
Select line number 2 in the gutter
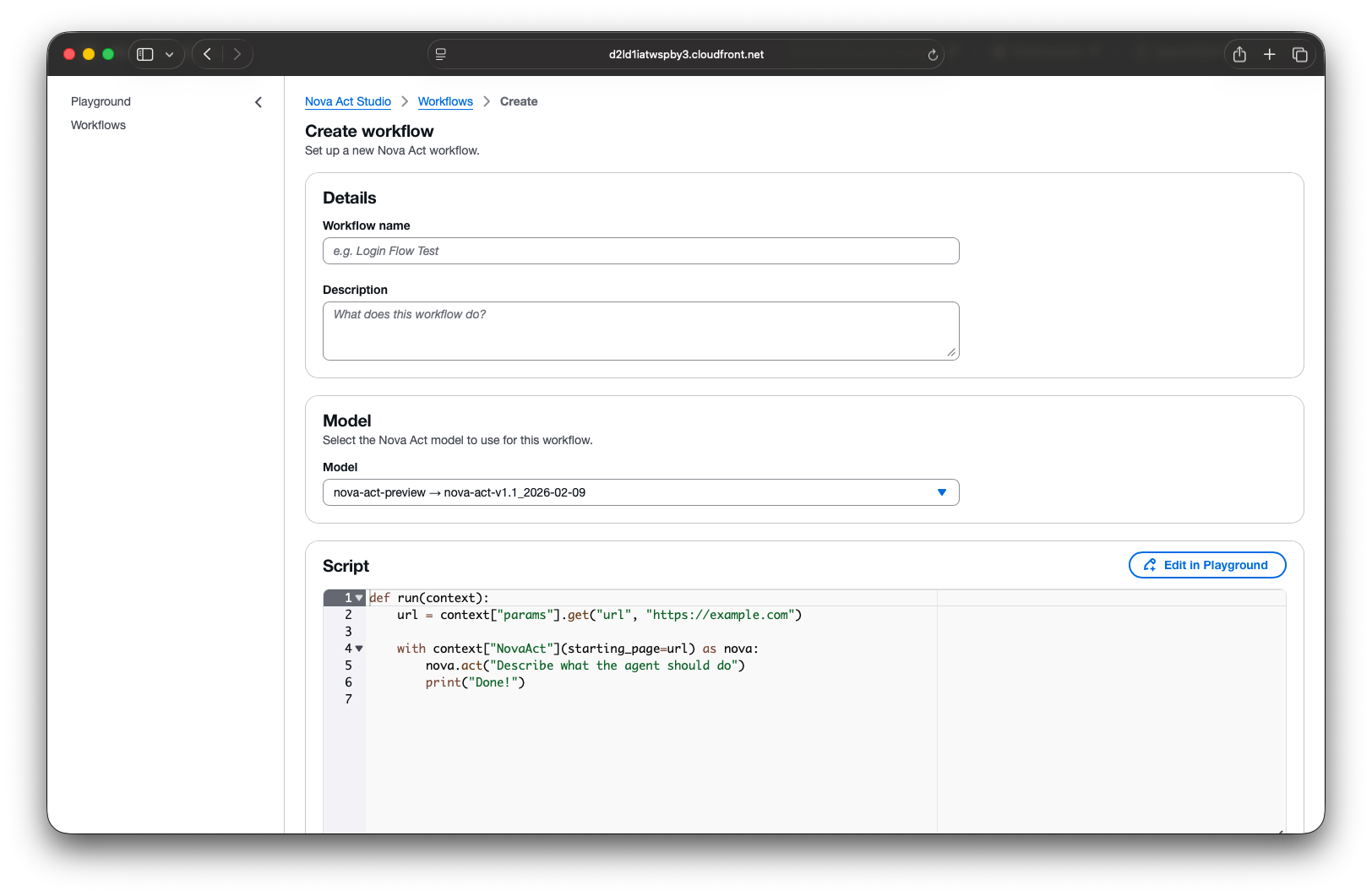(348, 615)
